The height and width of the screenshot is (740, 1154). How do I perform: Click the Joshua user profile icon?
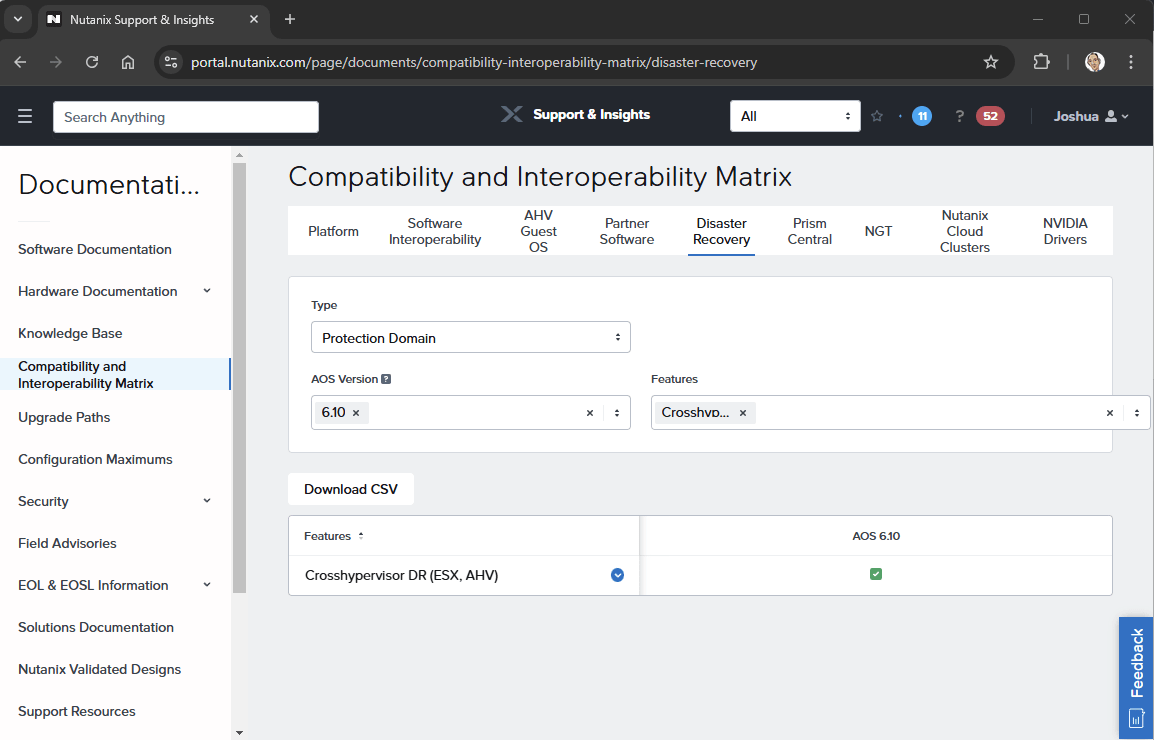pyautogui.click(x=1111, y=116)
